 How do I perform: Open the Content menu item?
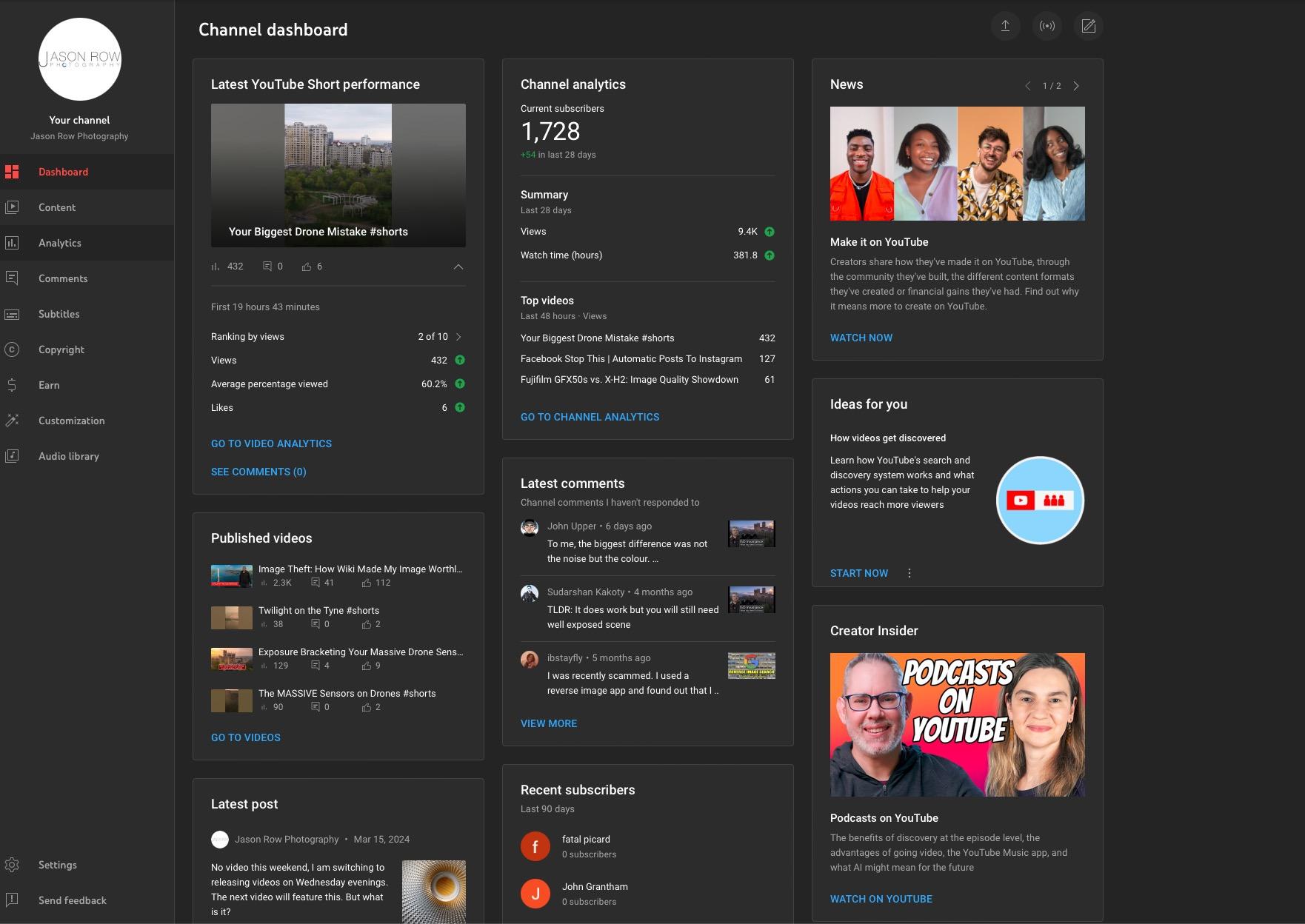point(87,207)
